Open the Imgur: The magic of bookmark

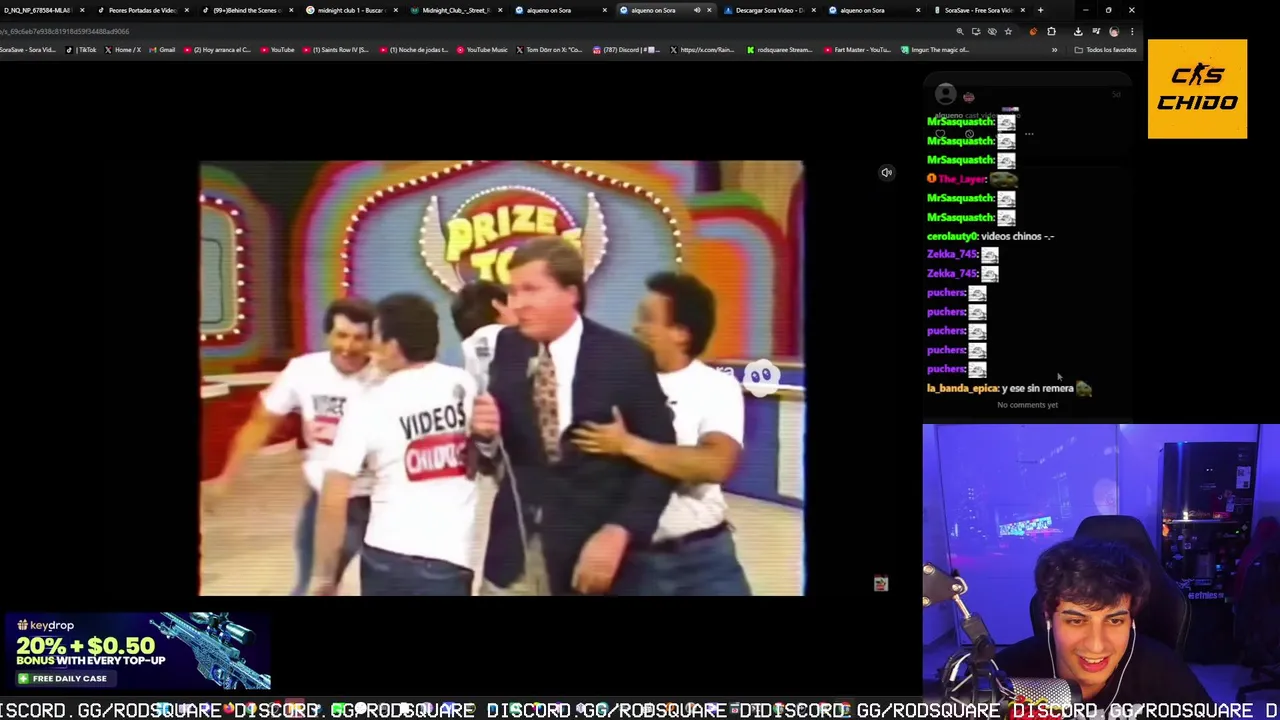(x=935, y=50)
